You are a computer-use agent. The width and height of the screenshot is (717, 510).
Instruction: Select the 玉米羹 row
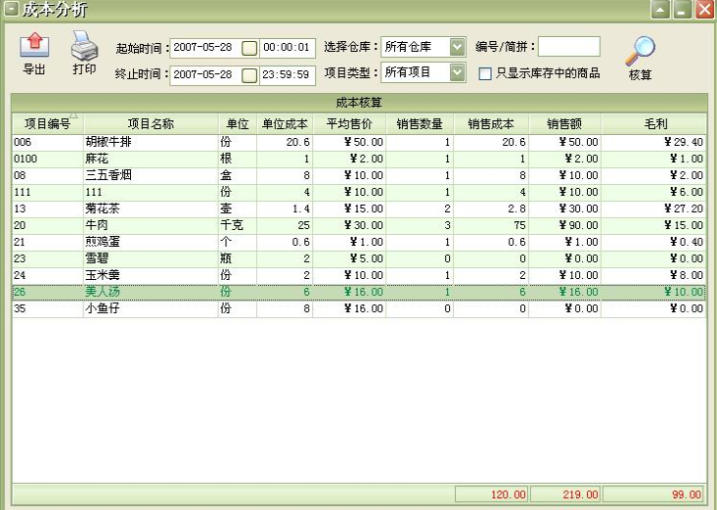click(x=358, y=275)
